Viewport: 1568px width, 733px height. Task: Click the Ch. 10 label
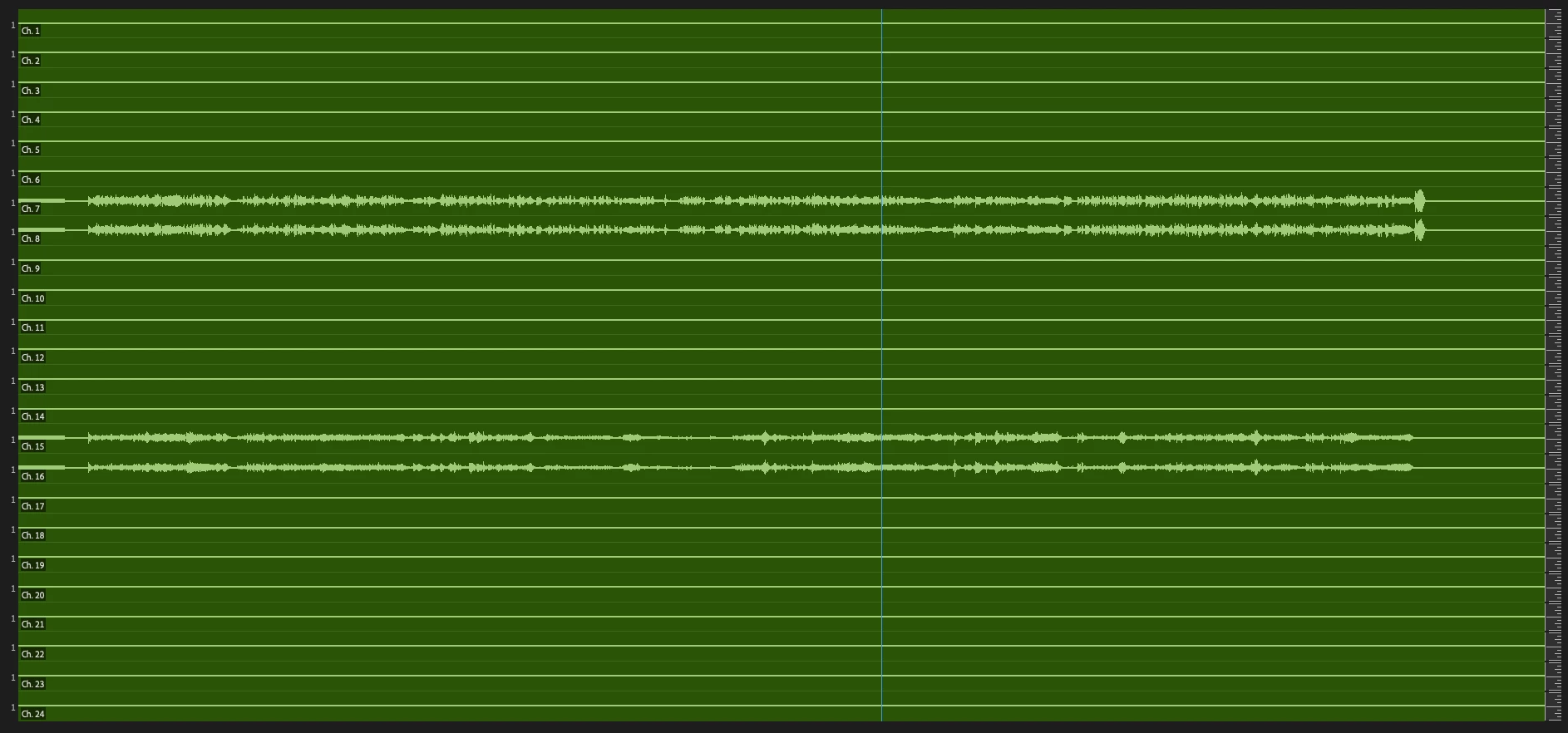point(33,299)
